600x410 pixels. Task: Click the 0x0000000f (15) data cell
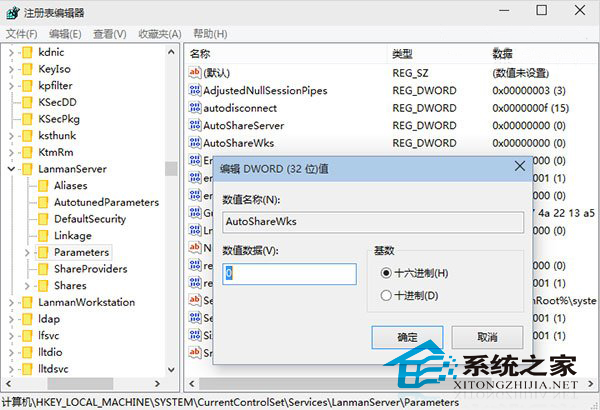point(531,108)
